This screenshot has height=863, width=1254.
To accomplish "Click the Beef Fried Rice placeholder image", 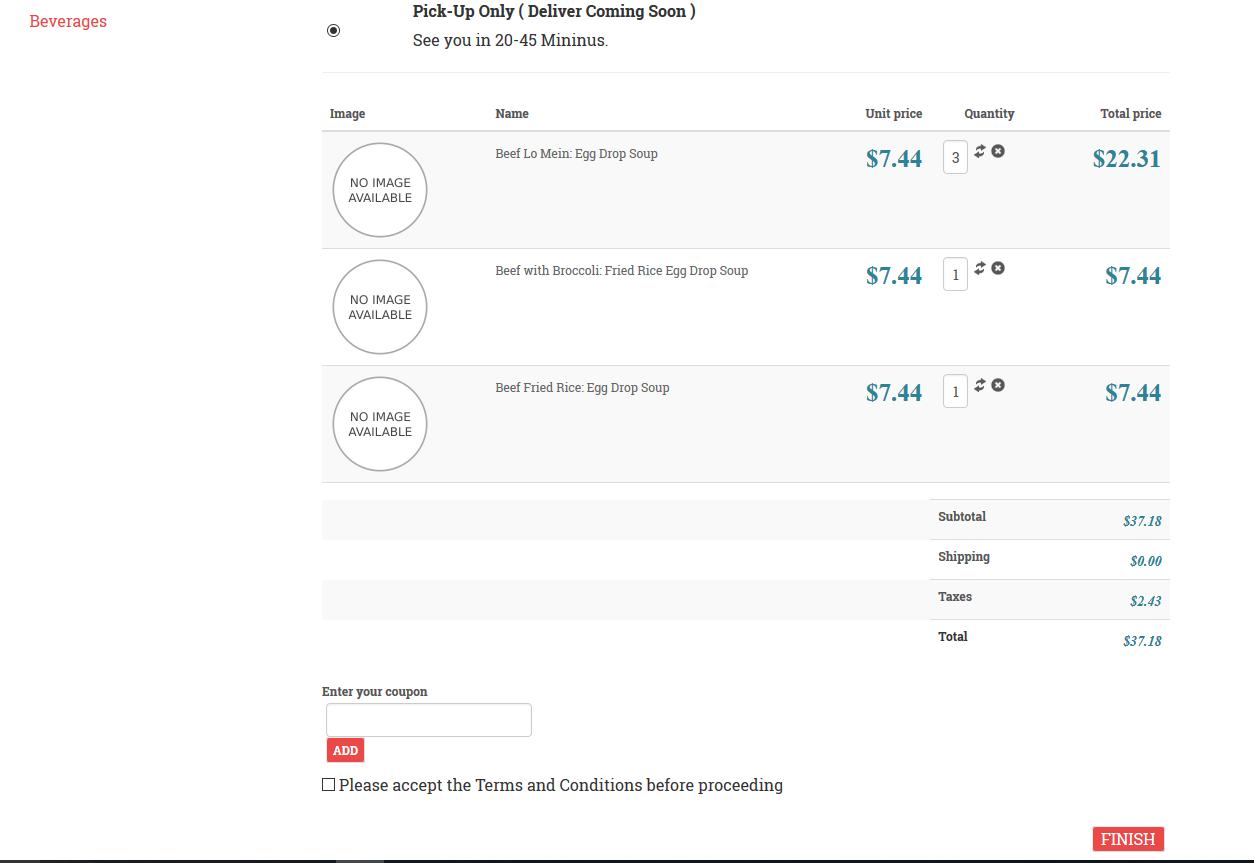I will (380, 424).
